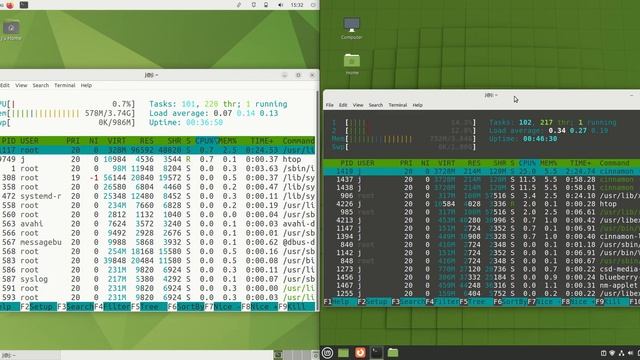Open File menu in right dark terminal
Screen dimensions: 640x360
point(329,105)
